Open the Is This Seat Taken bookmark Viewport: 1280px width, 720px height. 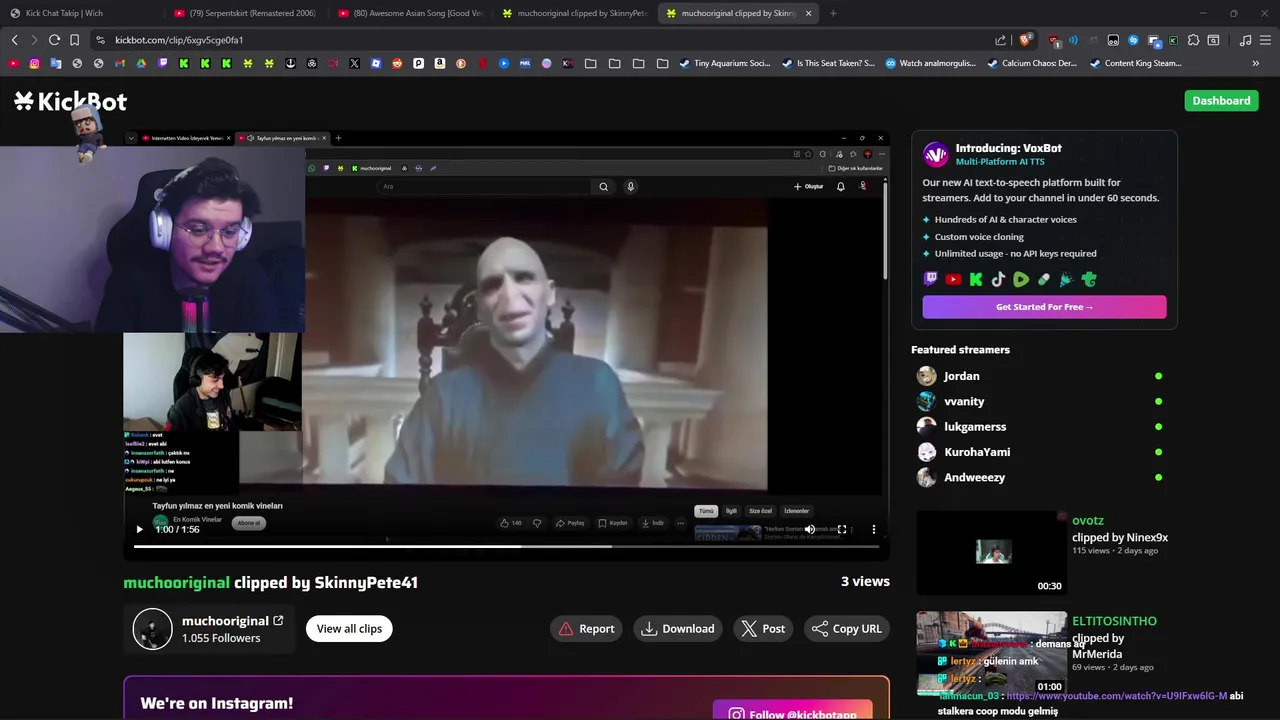click(828, 63)
